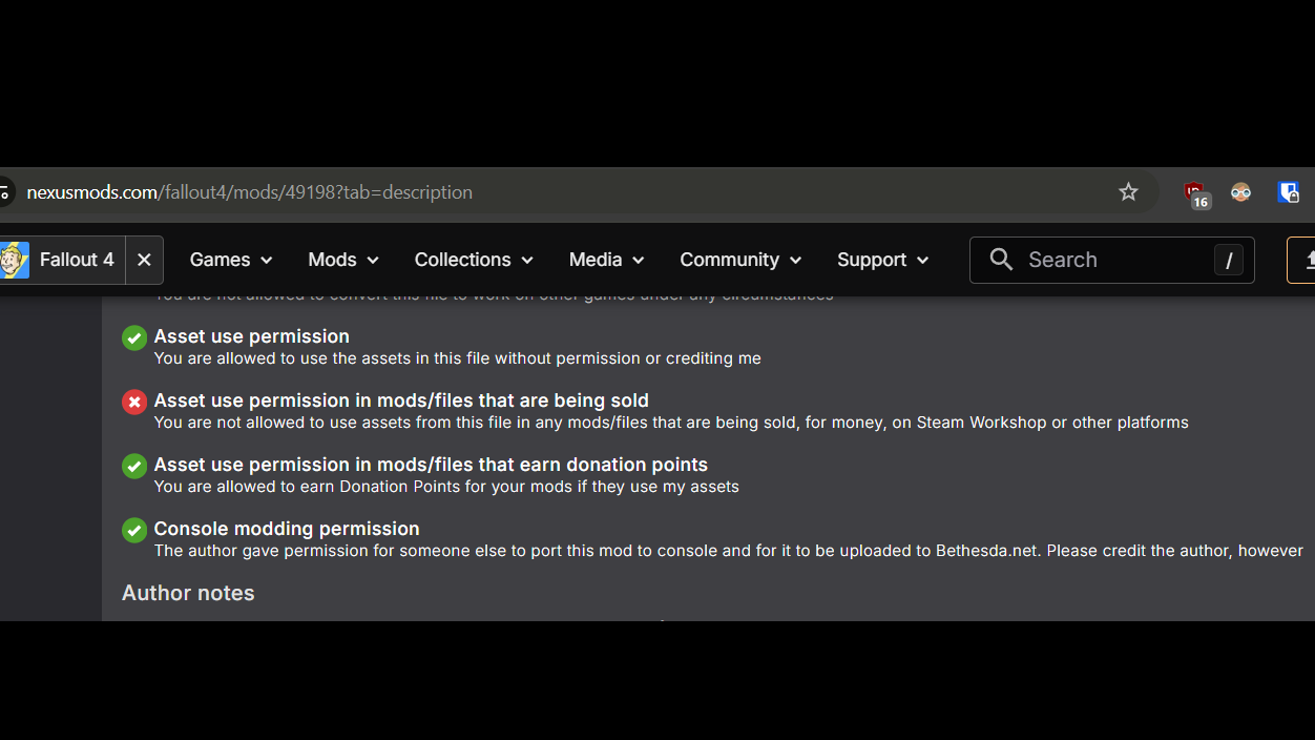
Task: Click green check beside Asset use permission
Action: [134, 338]
